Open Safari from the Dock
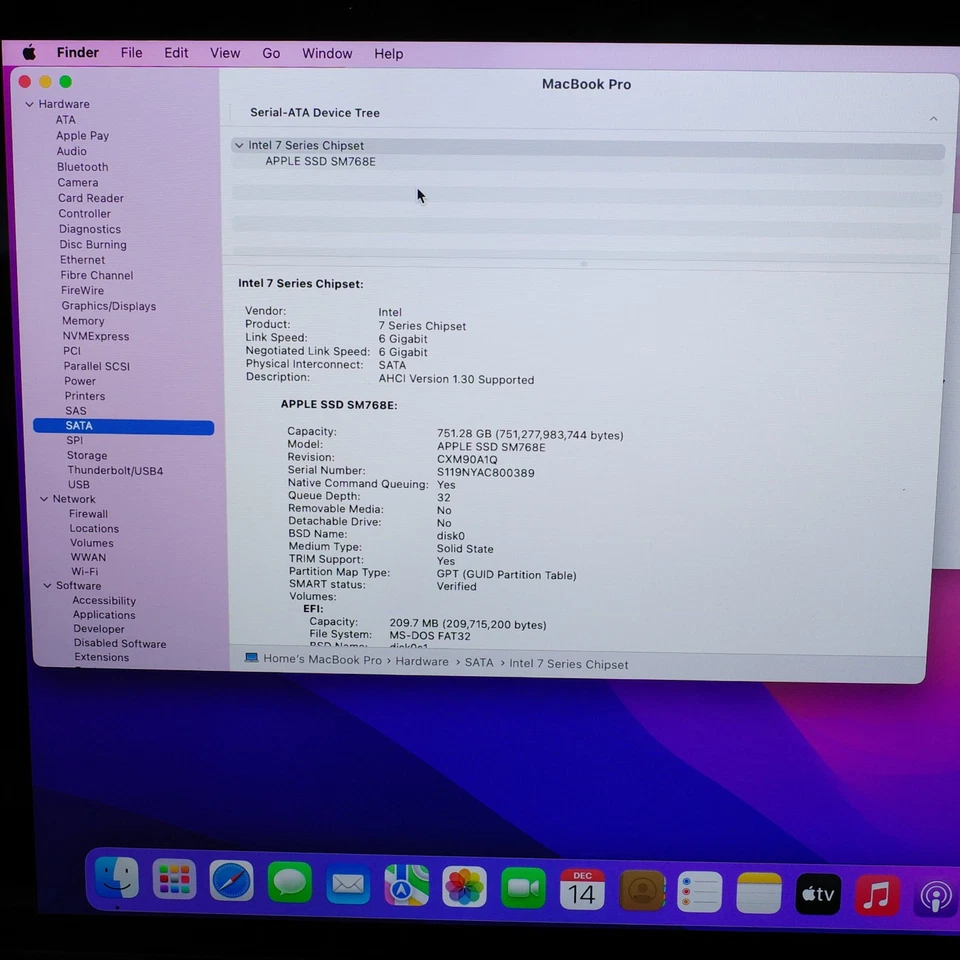 coord(232,884)
